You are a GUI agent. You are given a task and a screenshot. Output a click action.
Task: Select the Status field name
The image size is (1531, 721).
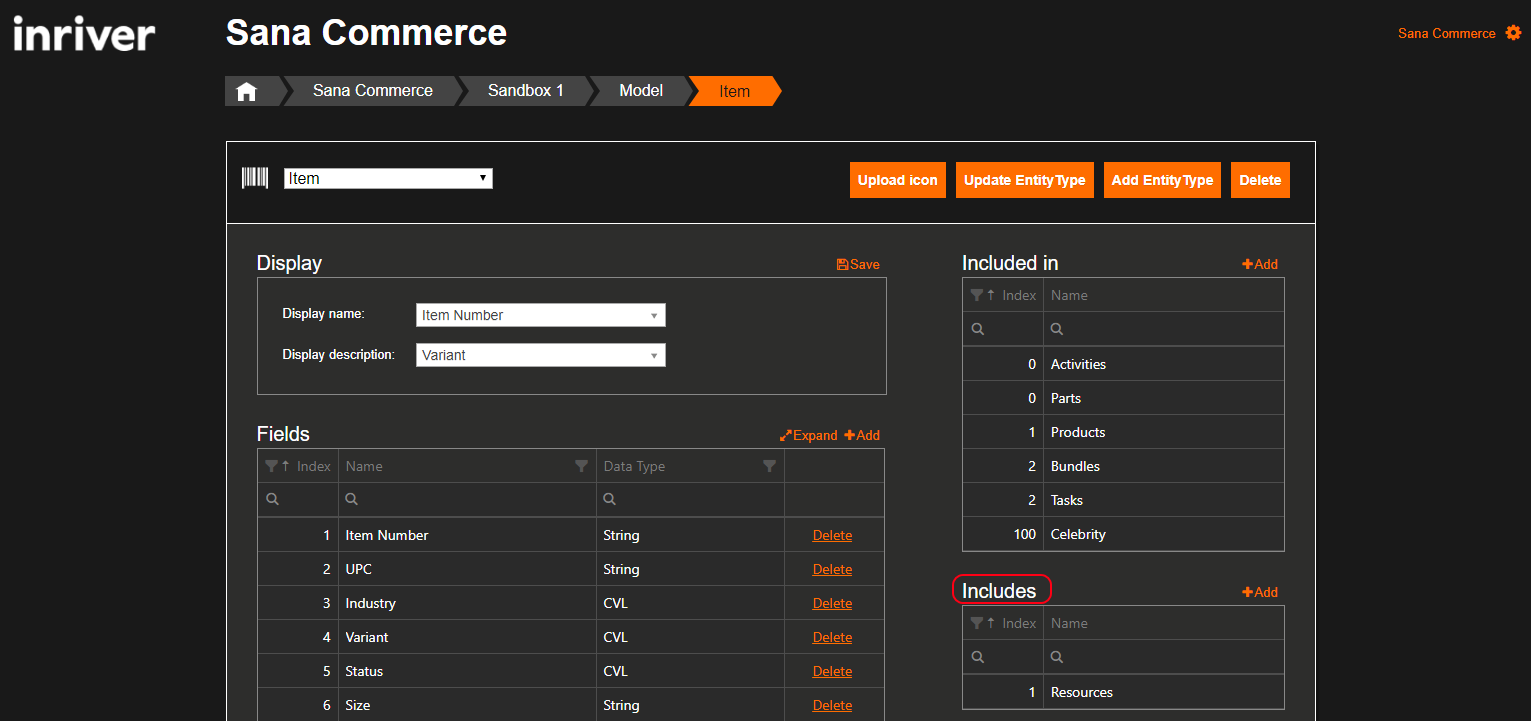(364, 671)
